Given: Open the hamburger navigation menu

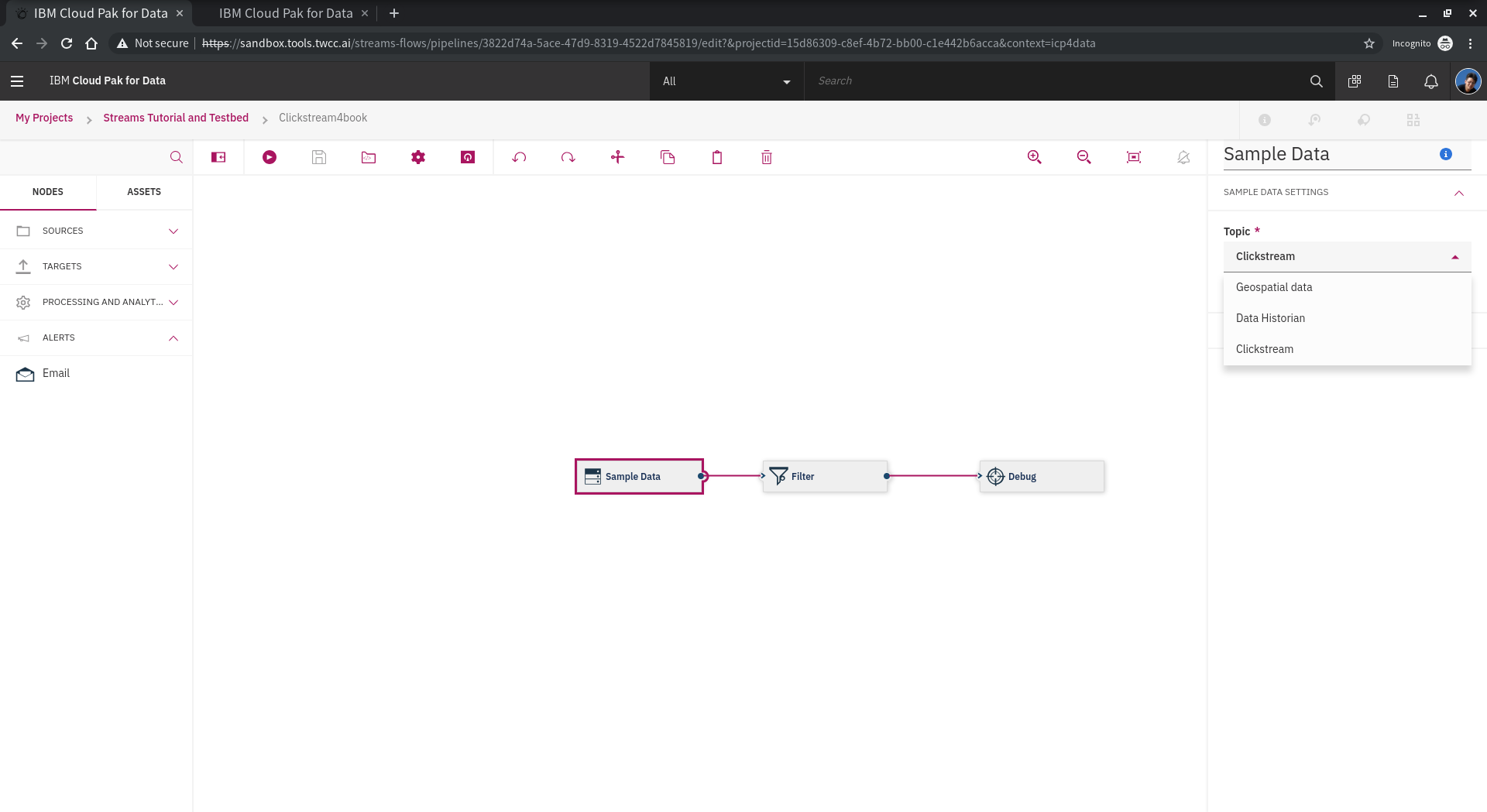Looking at the screenshot, I should 17,81.
